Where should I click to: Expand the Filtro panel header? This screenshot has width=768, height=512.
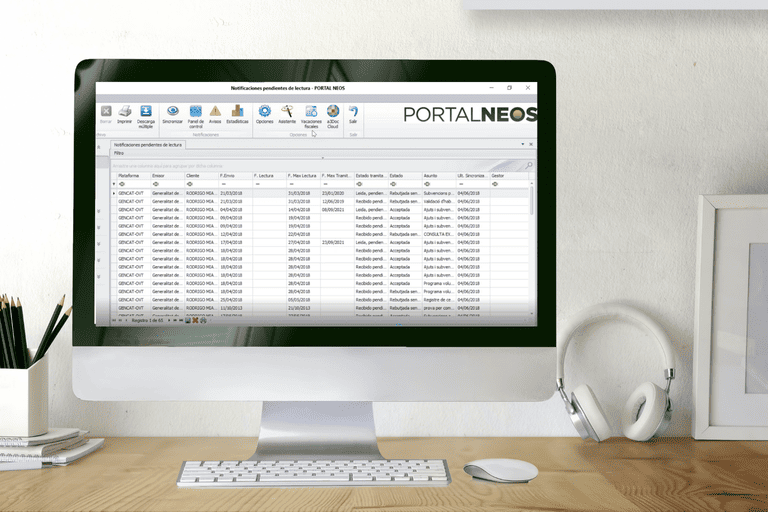(322, 153)
